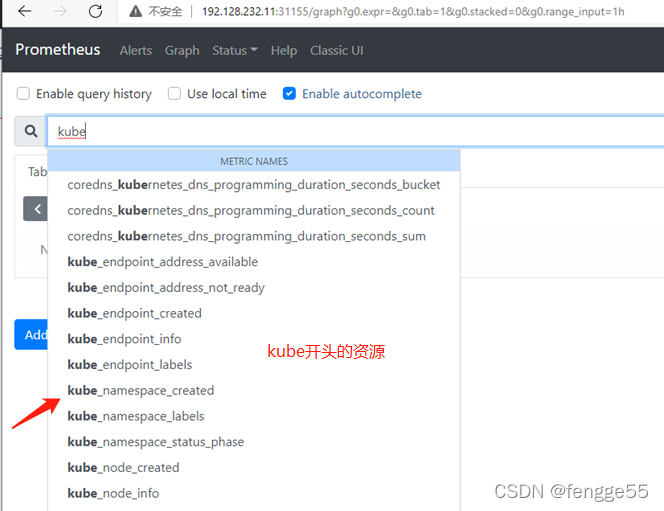
Task: Click the Prometheus brand link
Action: click(58, 50)
